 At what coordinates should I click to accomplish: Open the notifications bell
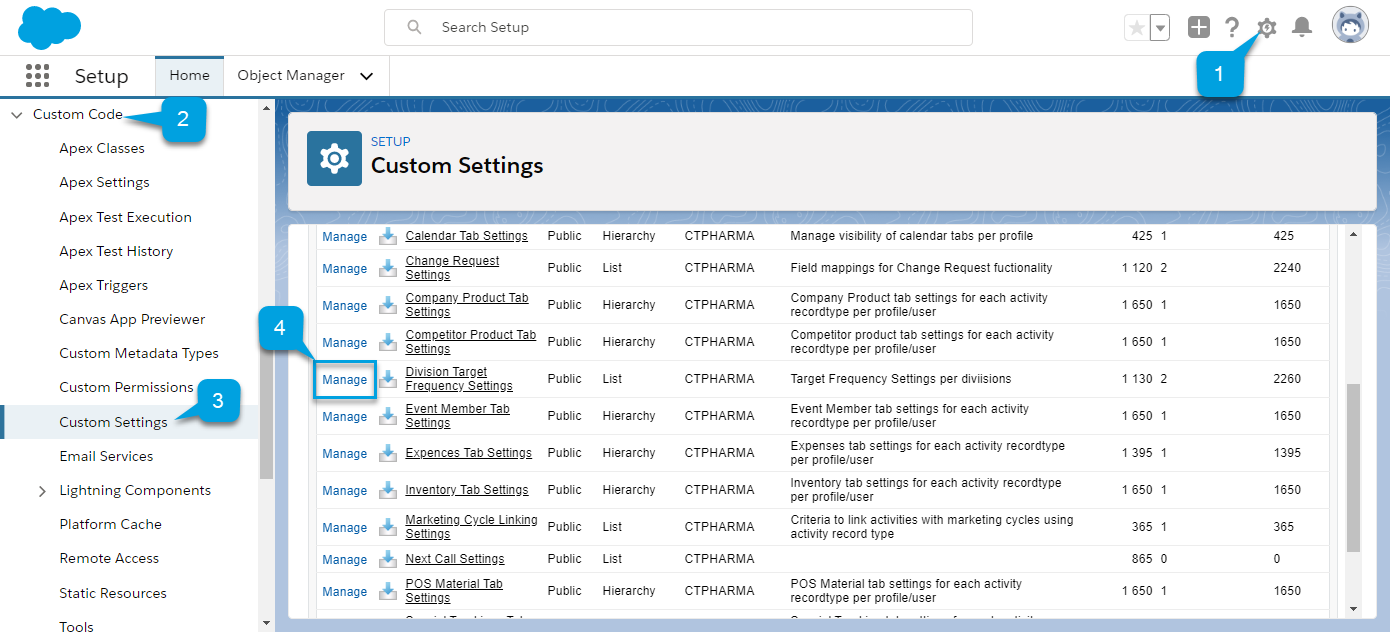coord(1301,28)
